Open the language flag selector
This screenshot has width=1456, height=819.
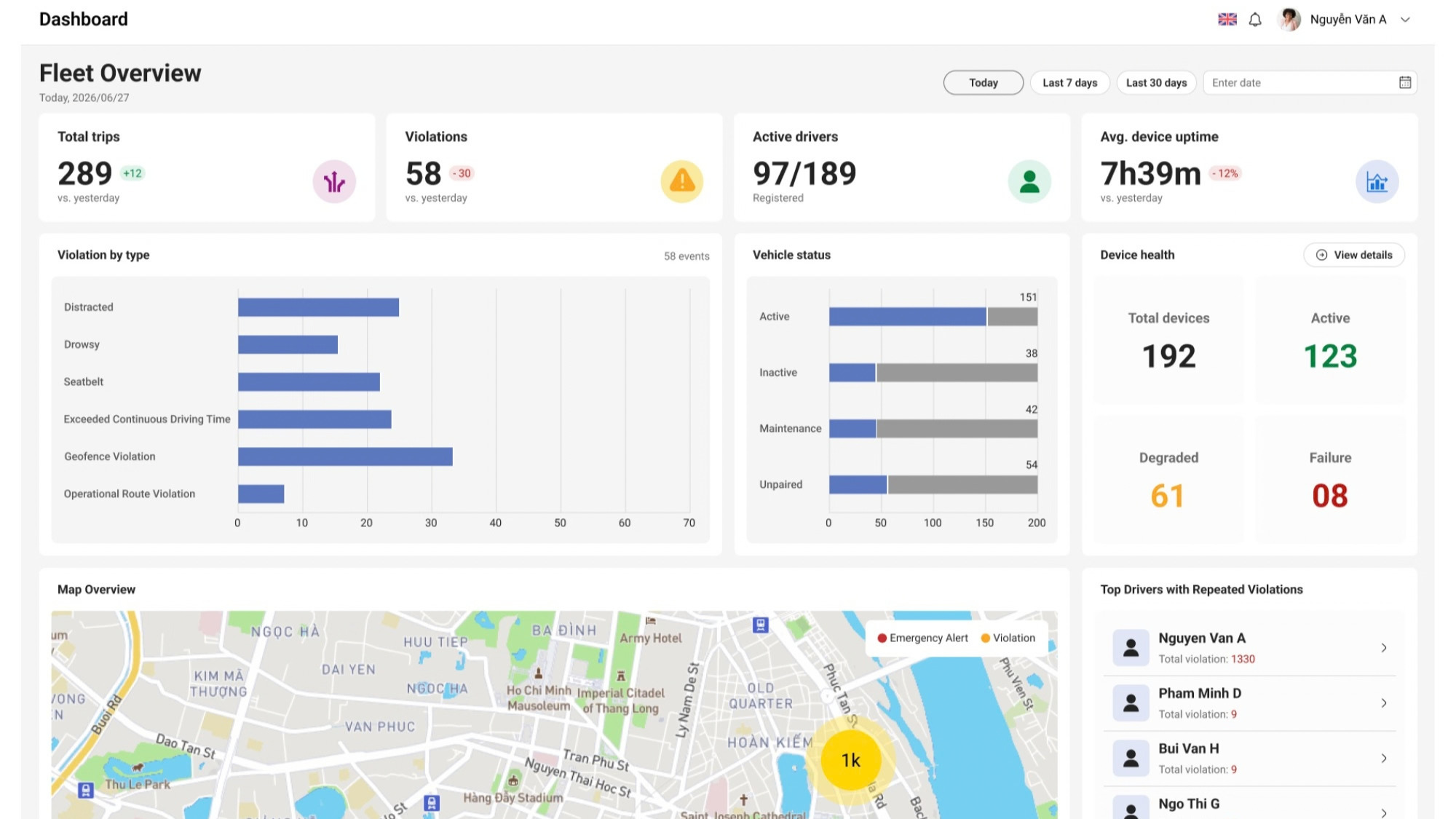point(1227,20)
